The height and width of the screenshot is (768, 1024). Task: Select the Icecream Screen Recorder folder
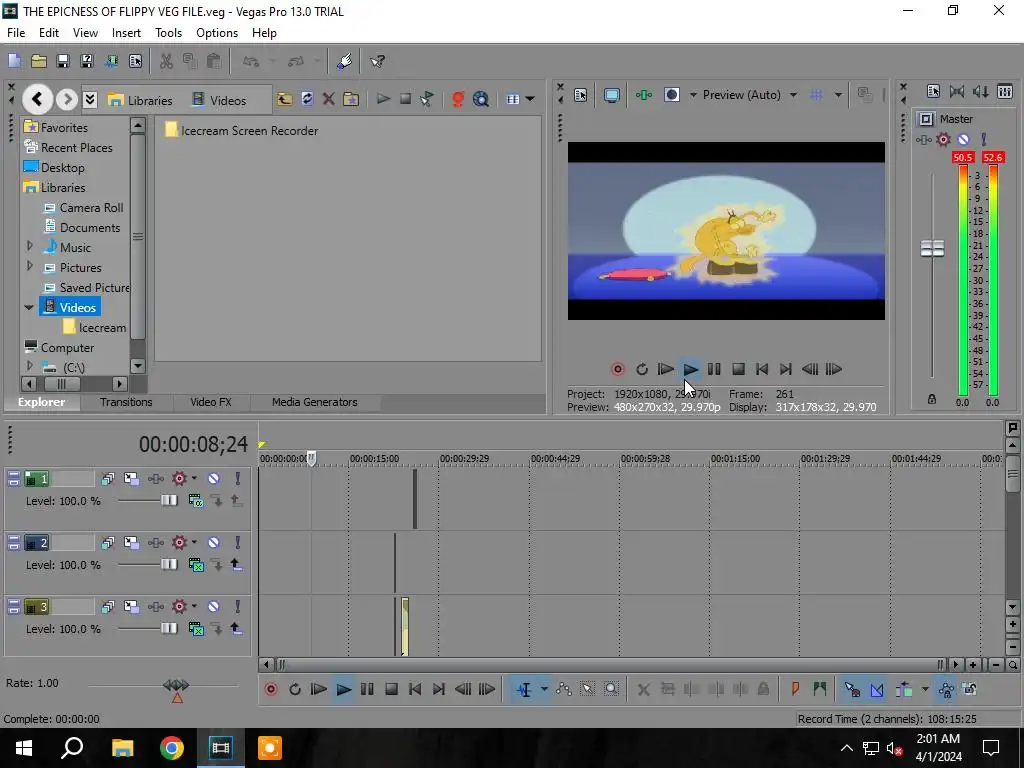242,131
